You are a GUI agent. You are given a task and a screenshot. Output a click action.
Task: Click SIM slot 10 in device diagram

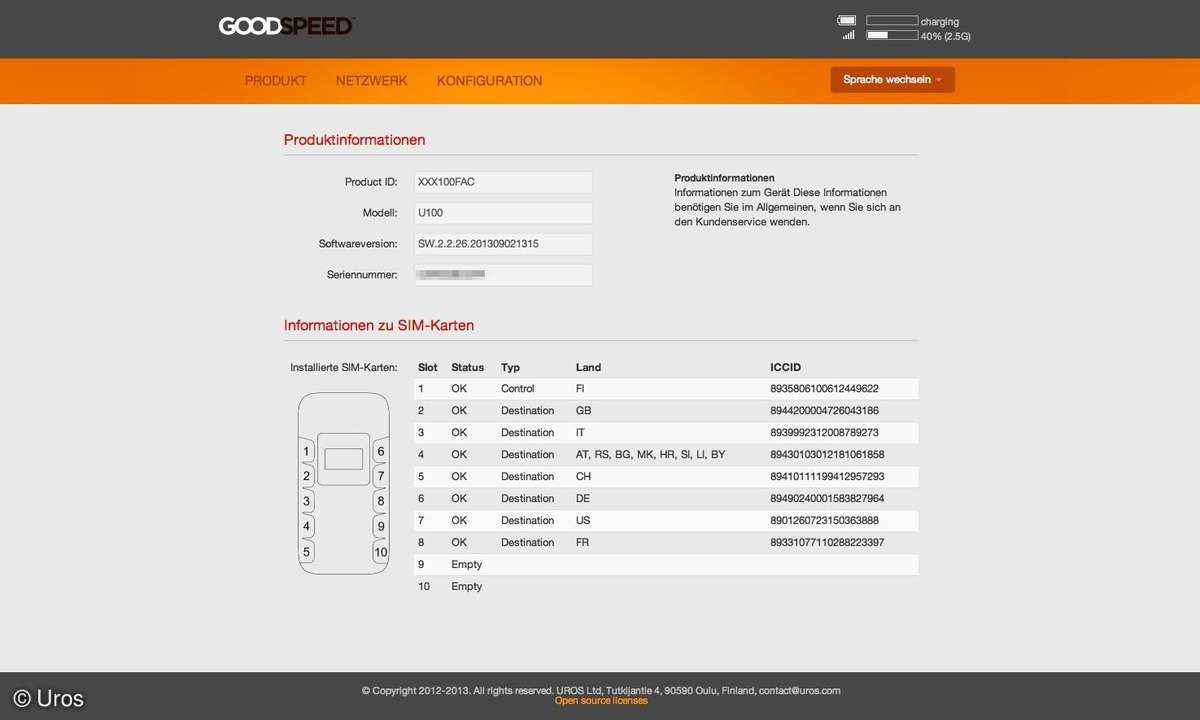pyautogui.click(x=381, y=551)
